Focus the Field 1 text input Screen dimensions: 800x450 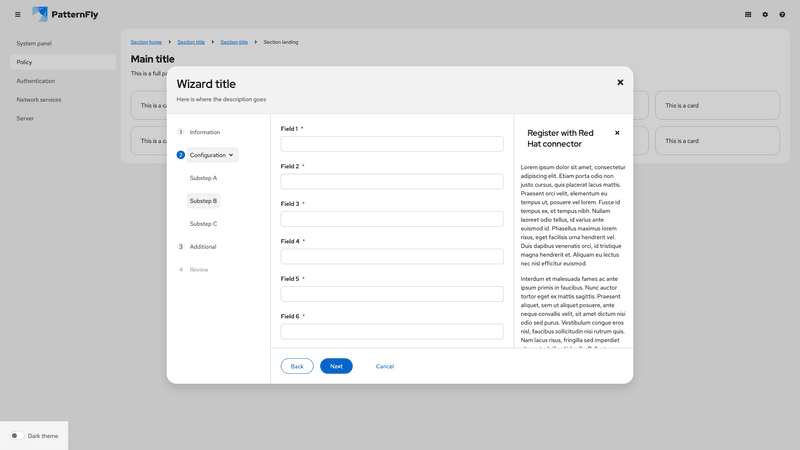(392, 144)
